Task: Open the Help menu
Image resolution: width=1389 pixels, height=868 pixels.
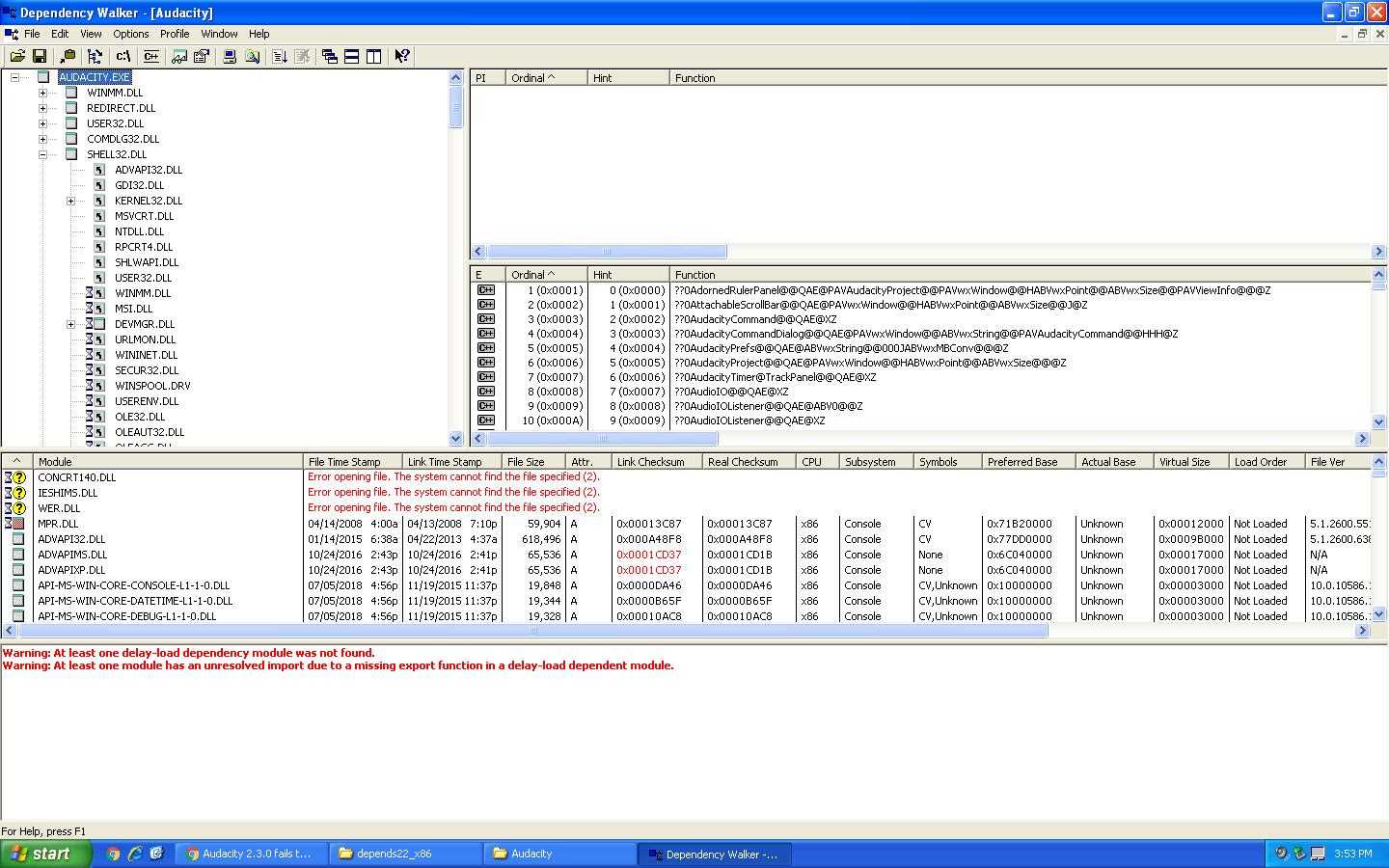Action: pyautogui.click(x=259, y=34)
